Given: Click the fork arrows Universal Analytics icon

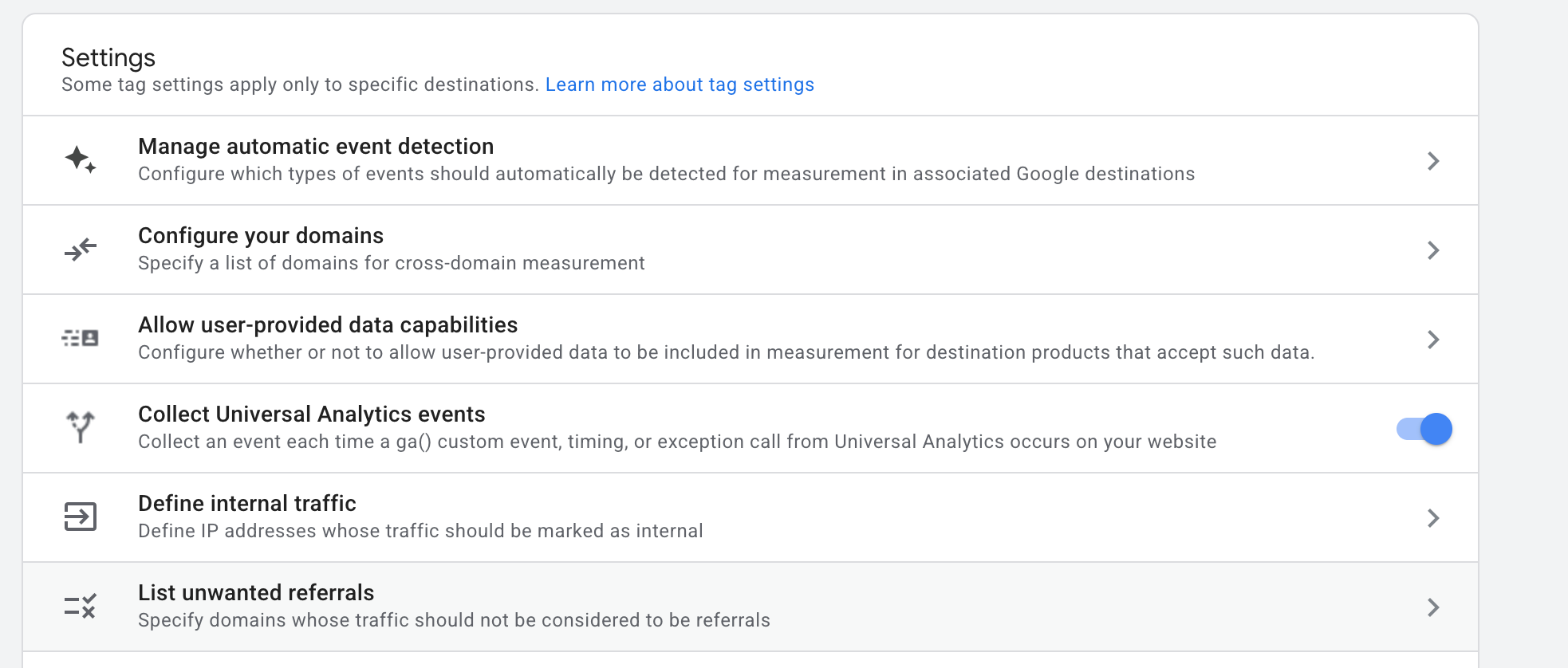Looking at the screenshot, I should pos(80,427).
